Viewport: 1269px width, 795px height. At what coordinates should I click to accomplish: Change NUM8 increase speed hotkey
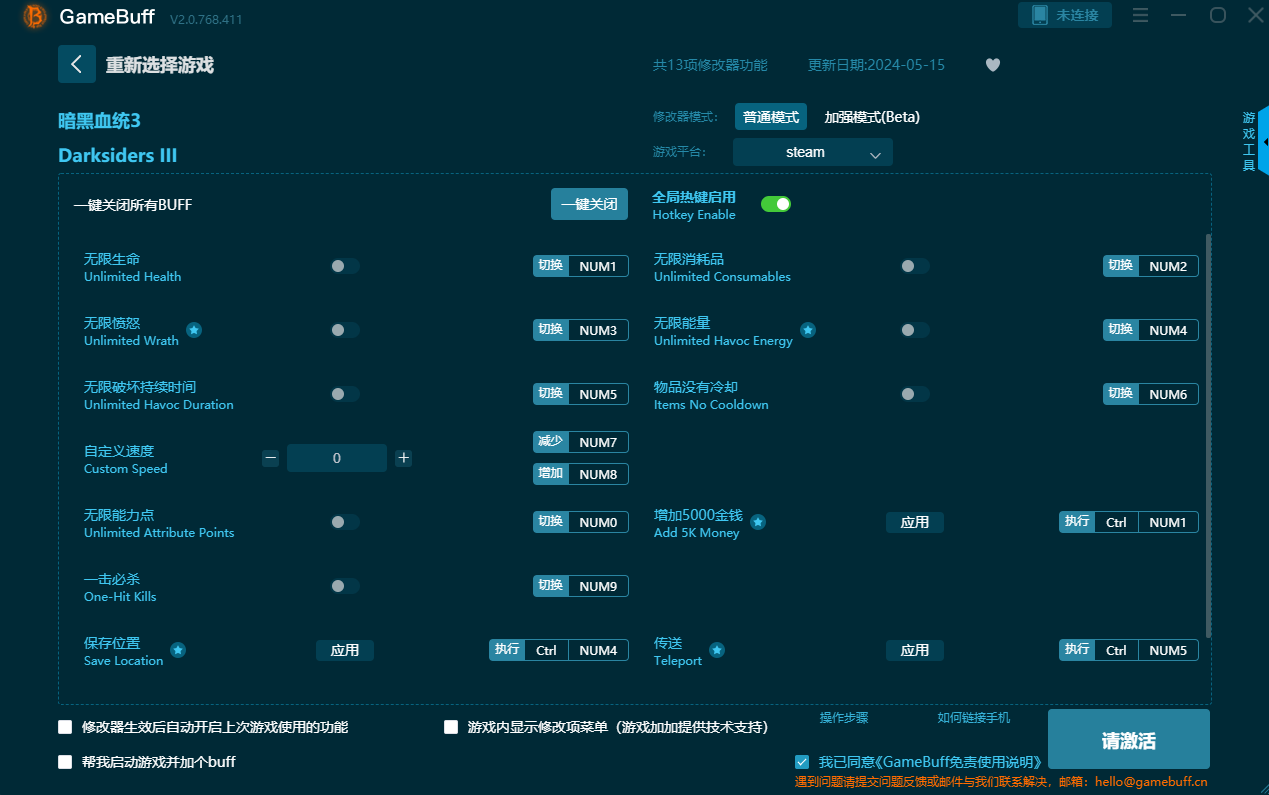tap(598, 474)
